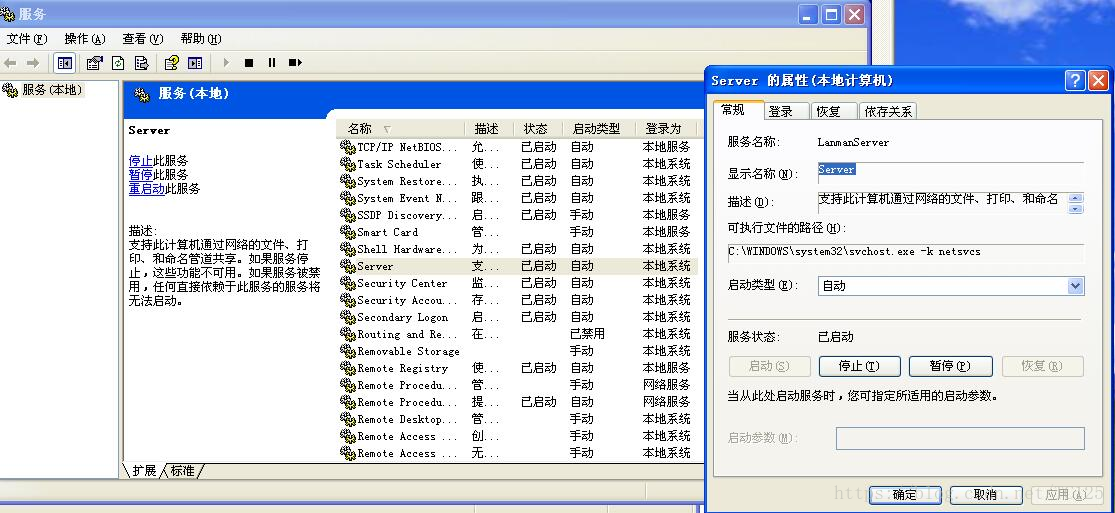This screenshot has height=513, width=1115.
Task: Click the gear icon beside Smart Card
Action: 348,232
